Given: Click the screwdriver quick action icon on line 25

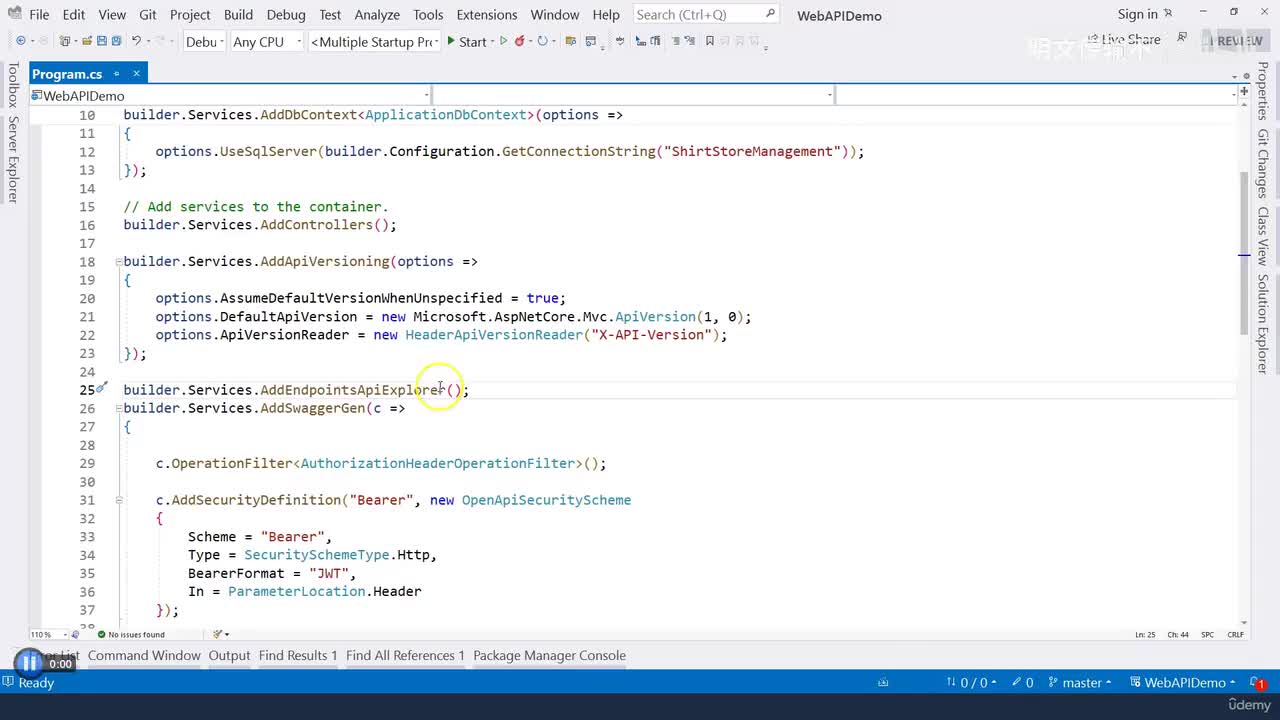Looking at the screenshot, I should pyautogui.click(x=101, y=388).
